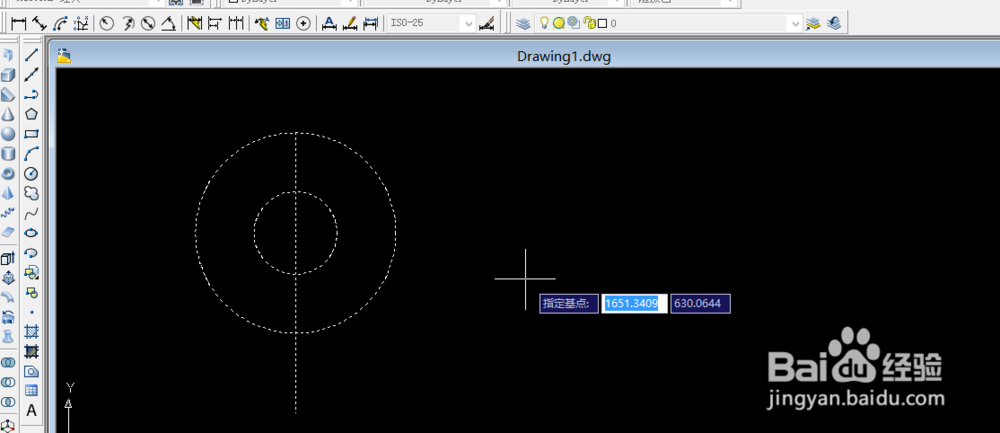Toggle layer 0 lock padlock icon
This screenshot has height=433, width=1000.
589,24
